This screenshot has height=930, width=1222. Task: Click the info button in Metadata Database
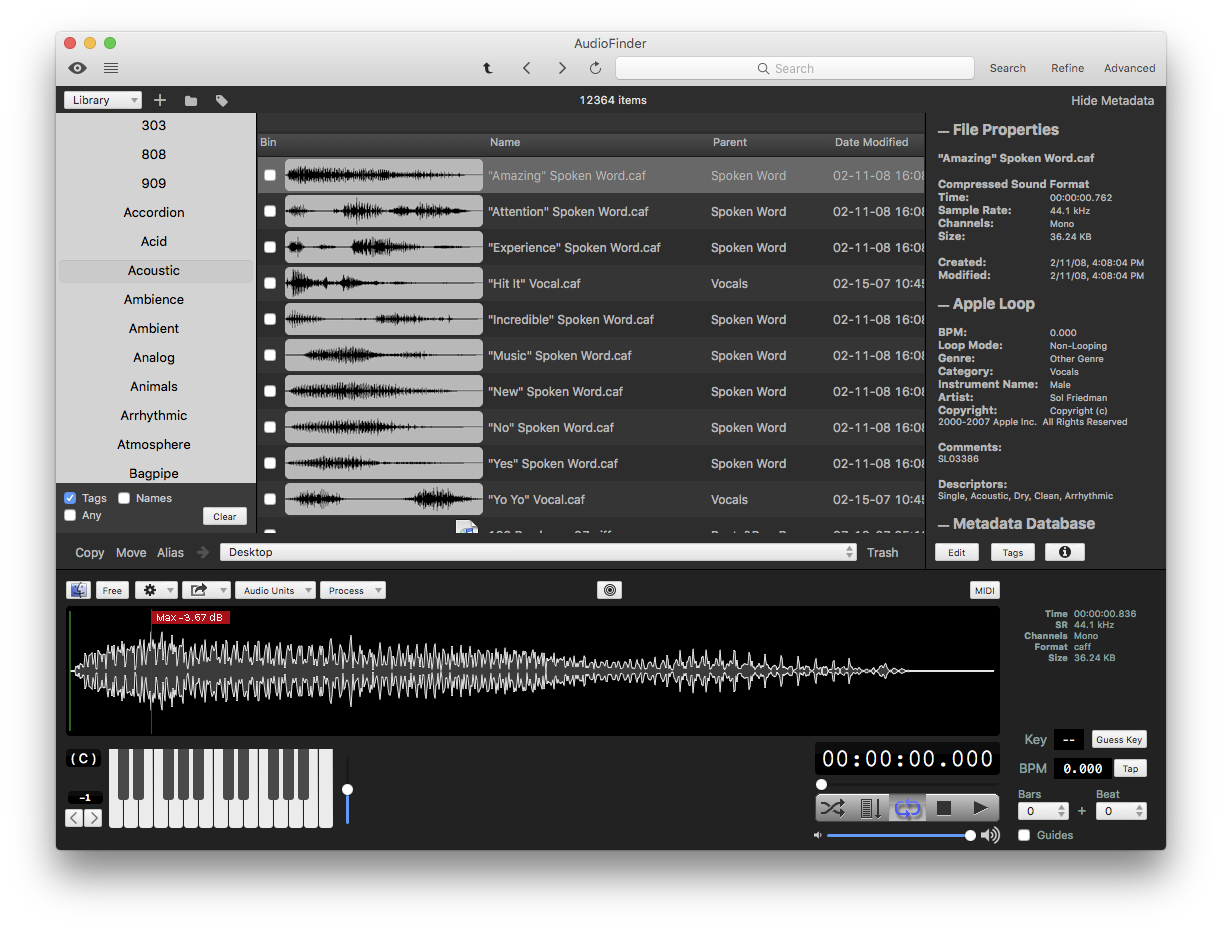tap(1065, 552)
